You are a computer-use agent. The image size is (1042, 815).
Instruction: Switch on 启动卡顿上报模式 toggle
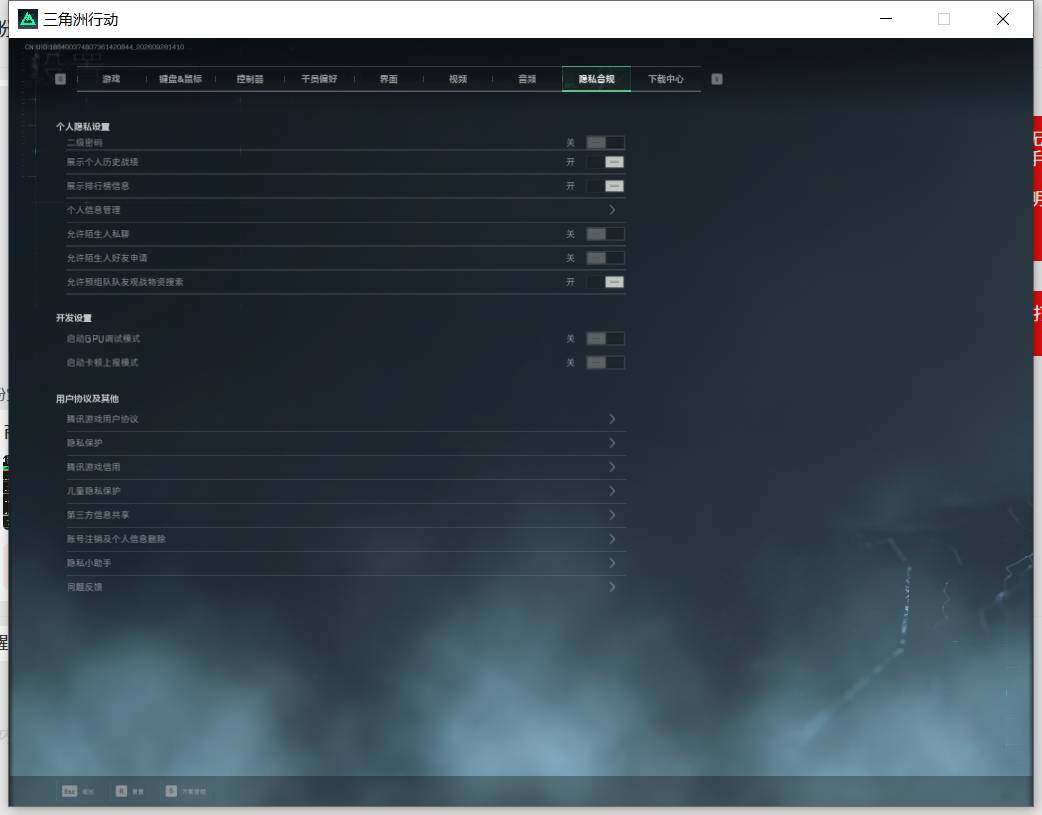(605, 362)
